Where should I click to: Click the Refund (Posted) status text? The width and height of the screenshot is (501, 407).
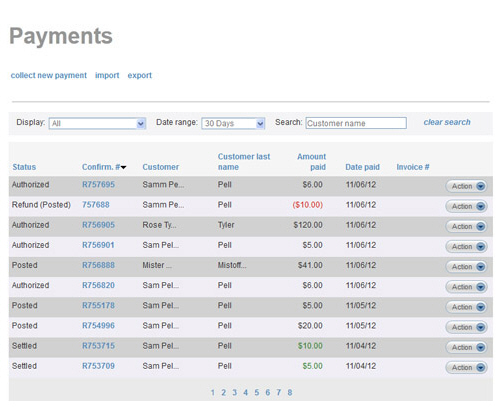(x=41, y=205)
